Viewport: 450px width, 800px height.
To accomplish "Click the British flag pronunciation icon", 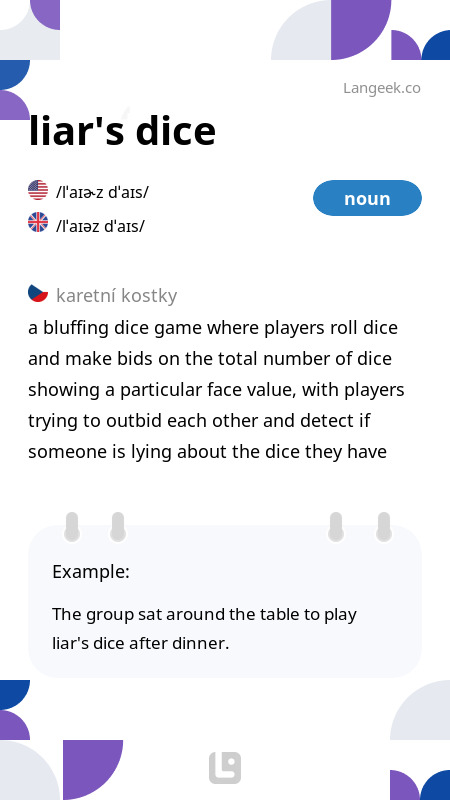I will 38,222.
